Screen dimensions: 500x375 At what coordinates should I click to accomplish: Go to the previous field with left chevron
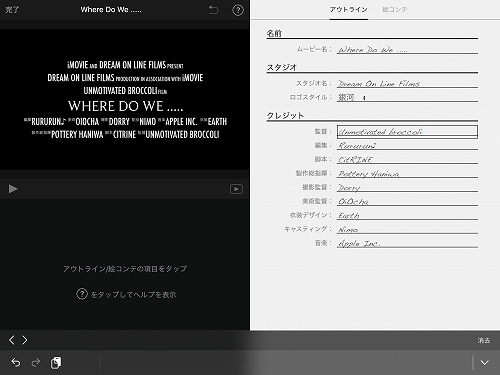pyautogui.click(x=12, y=340)
